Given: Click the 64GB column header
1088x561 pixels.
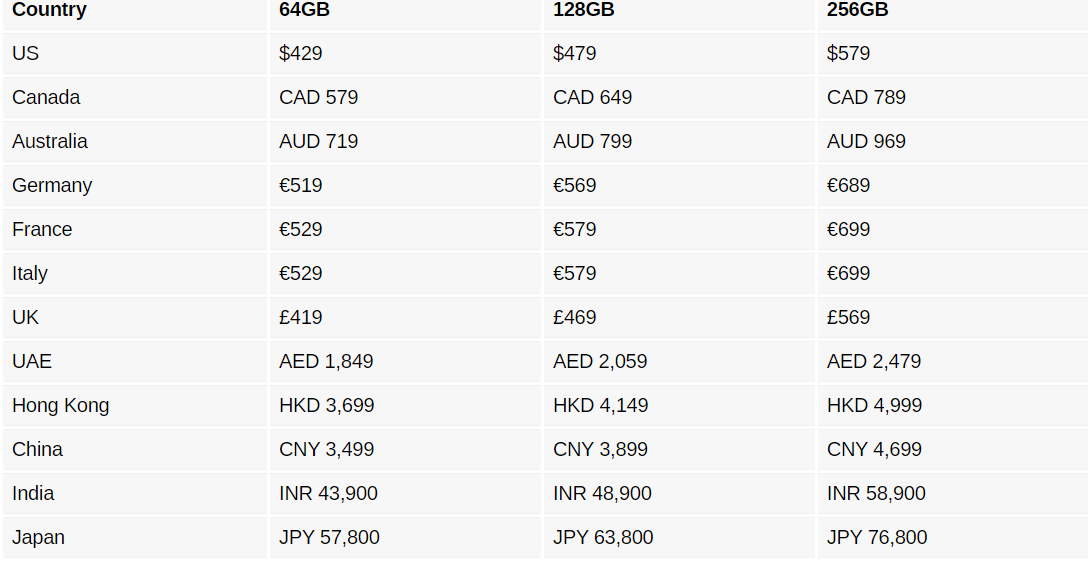Looking at the screenshot, I should [x=304, y=10].
